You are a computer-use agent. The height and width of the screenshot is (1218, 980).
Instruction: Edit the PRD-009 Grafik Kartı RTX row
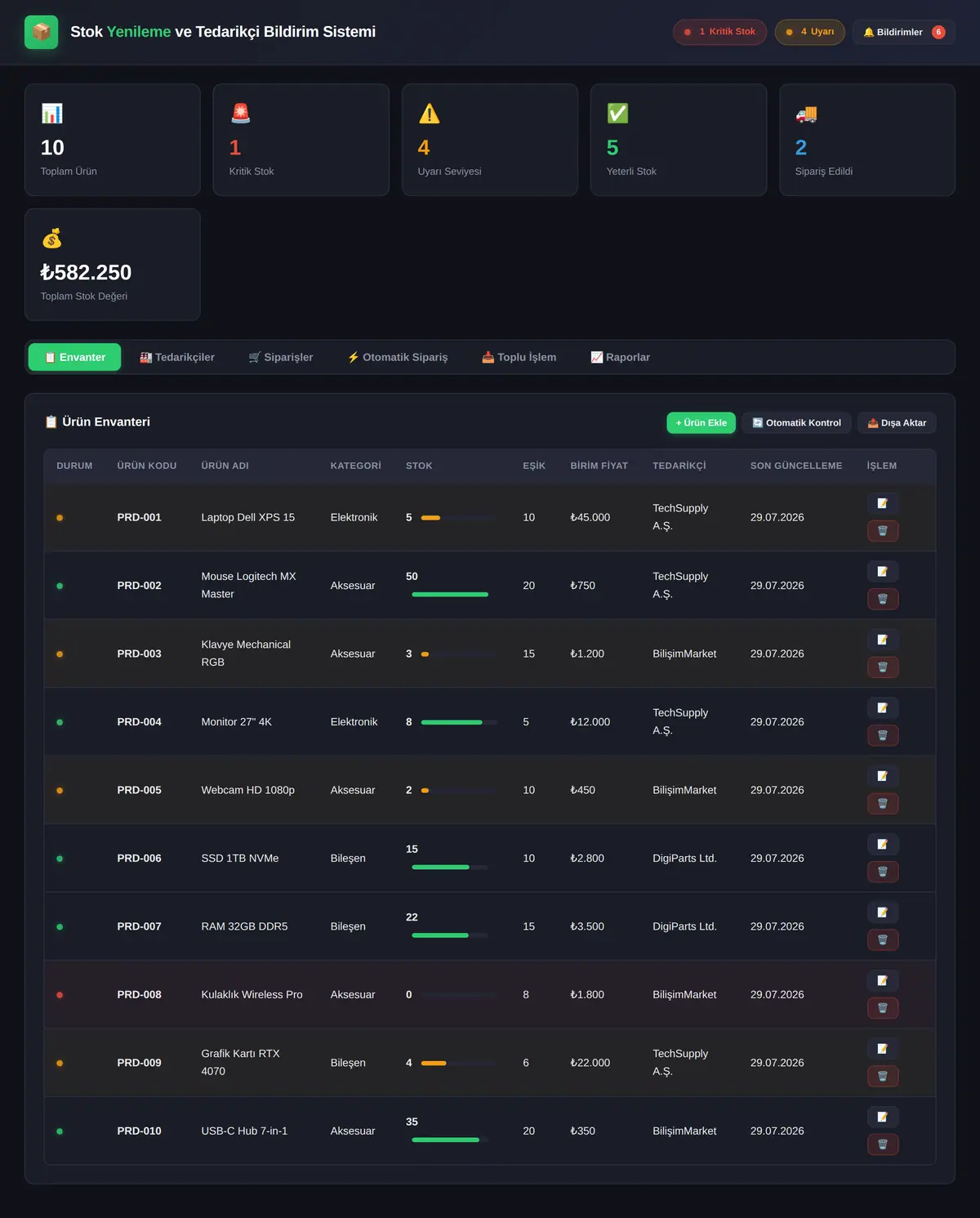coord(883,1049)
